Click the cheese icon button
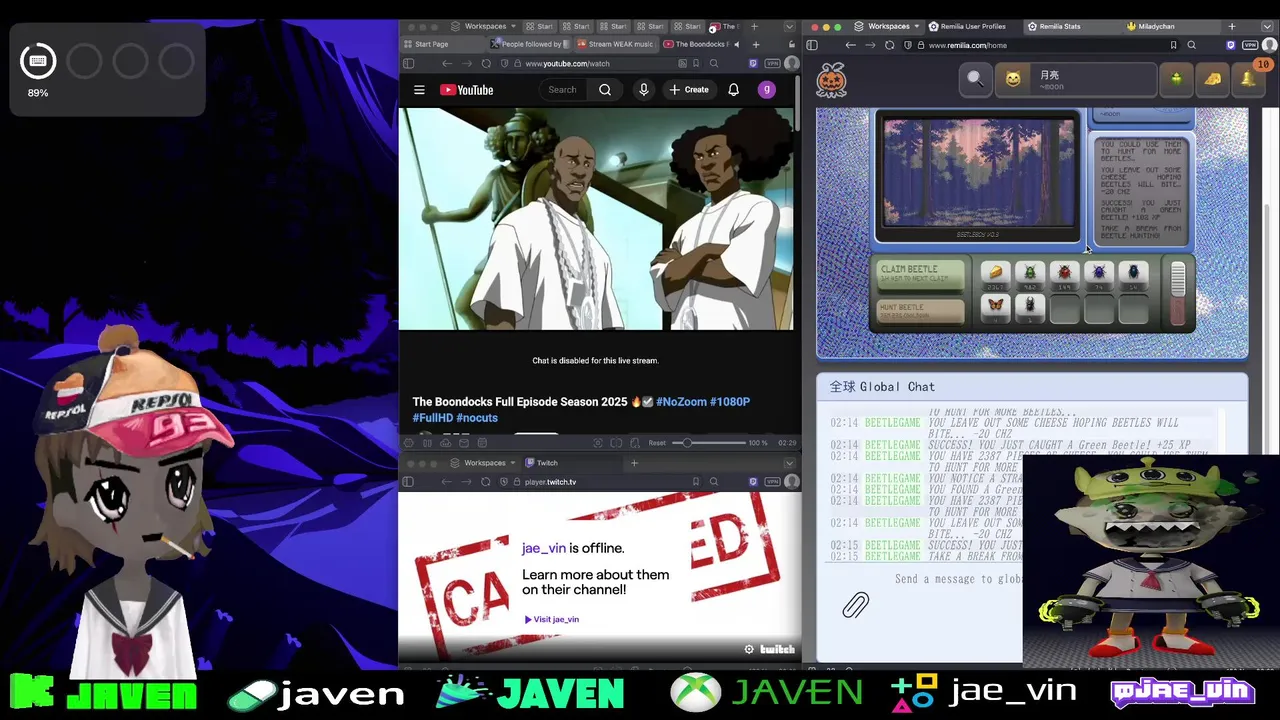 pos(1212,79)
